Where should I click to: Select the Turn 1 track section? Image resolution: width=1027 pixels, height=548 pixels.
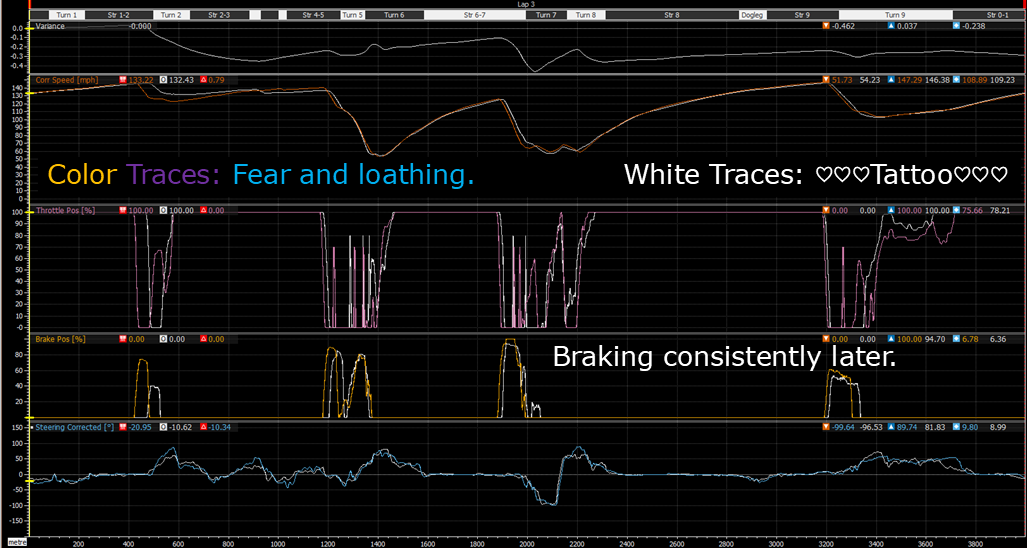(67, 14)
